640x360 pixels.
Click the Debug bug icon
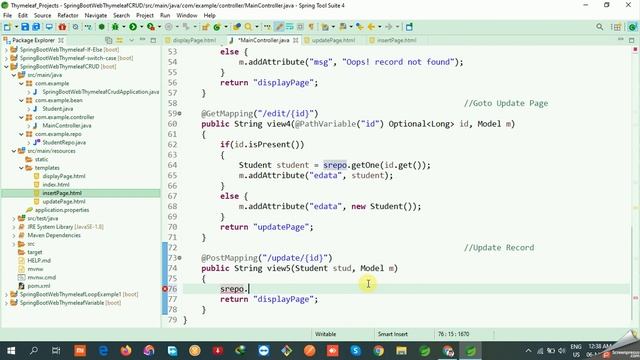pos(115,27)
